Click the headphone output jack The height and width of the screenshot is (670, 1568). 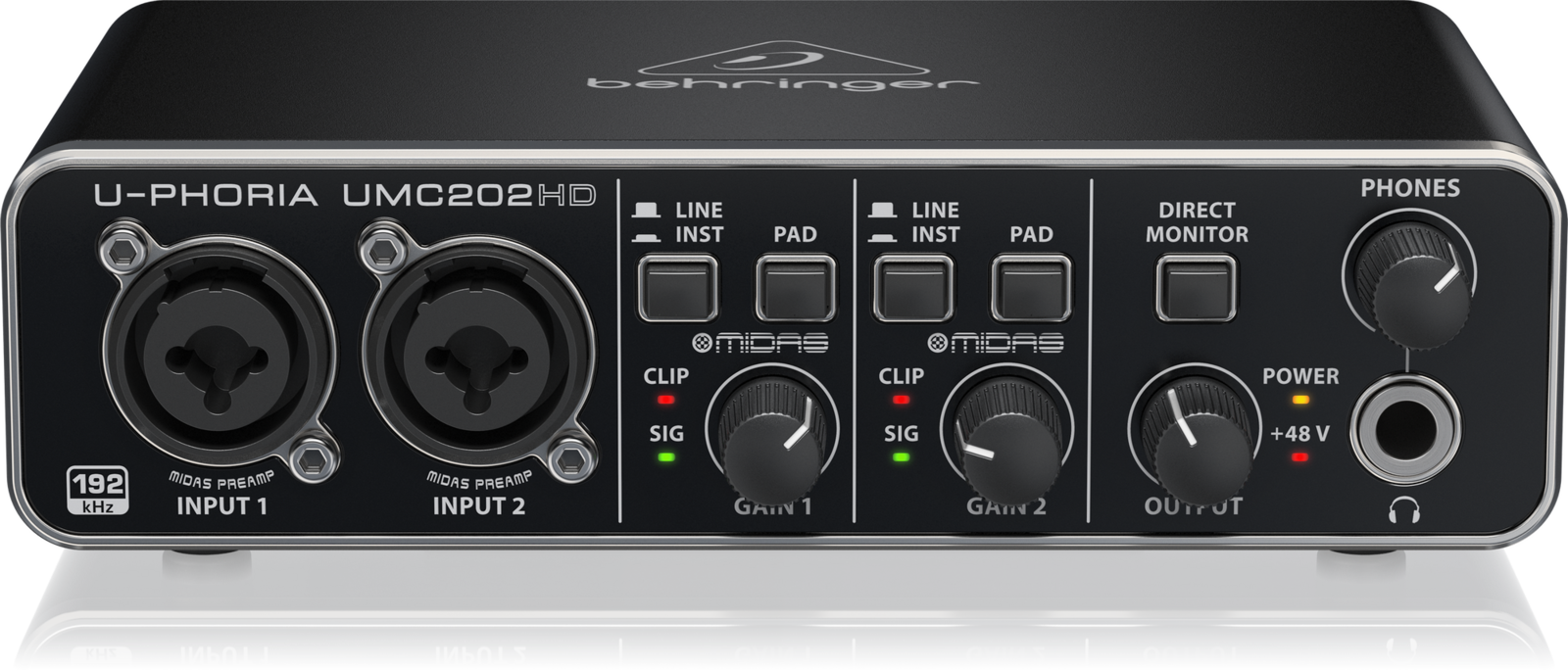click(1404, 429)
